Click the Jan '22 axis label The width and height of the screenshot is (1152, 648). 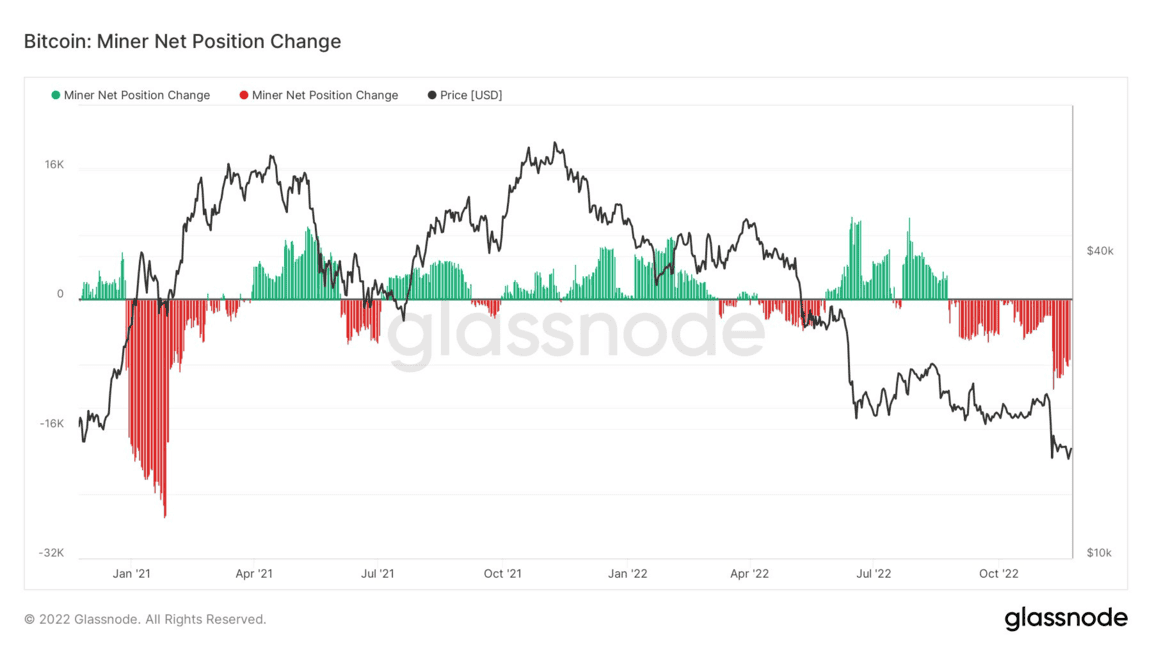point(627,573)
